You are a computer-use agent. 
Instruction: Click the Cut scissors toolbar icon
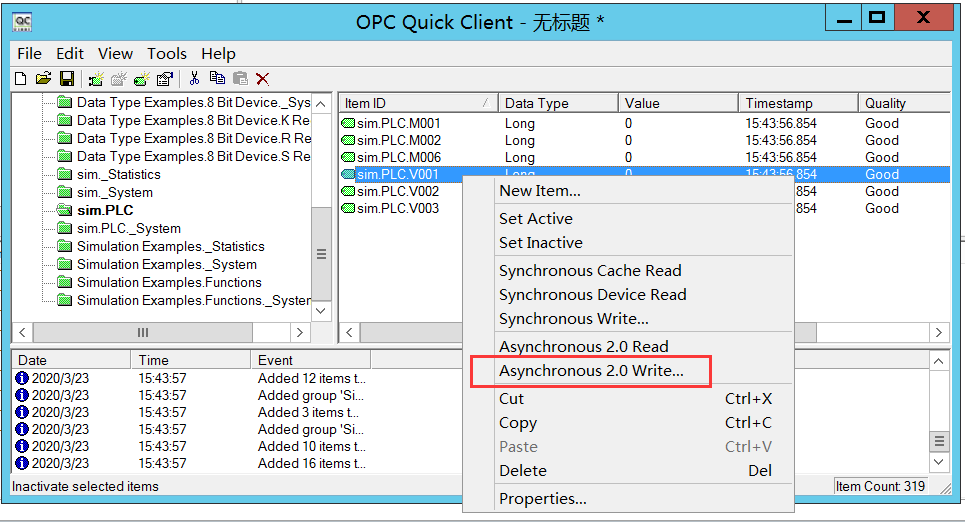point(194,78)
